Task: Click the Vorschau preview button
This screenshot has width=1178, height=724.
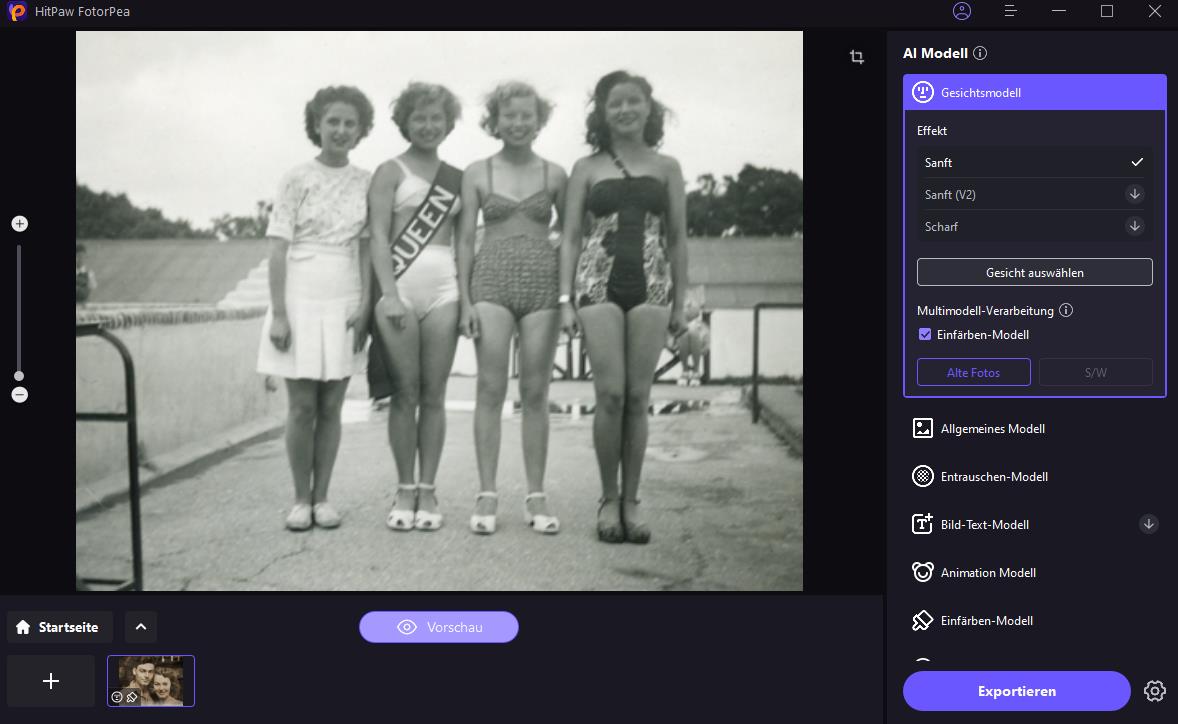Action: coord(439,627)
